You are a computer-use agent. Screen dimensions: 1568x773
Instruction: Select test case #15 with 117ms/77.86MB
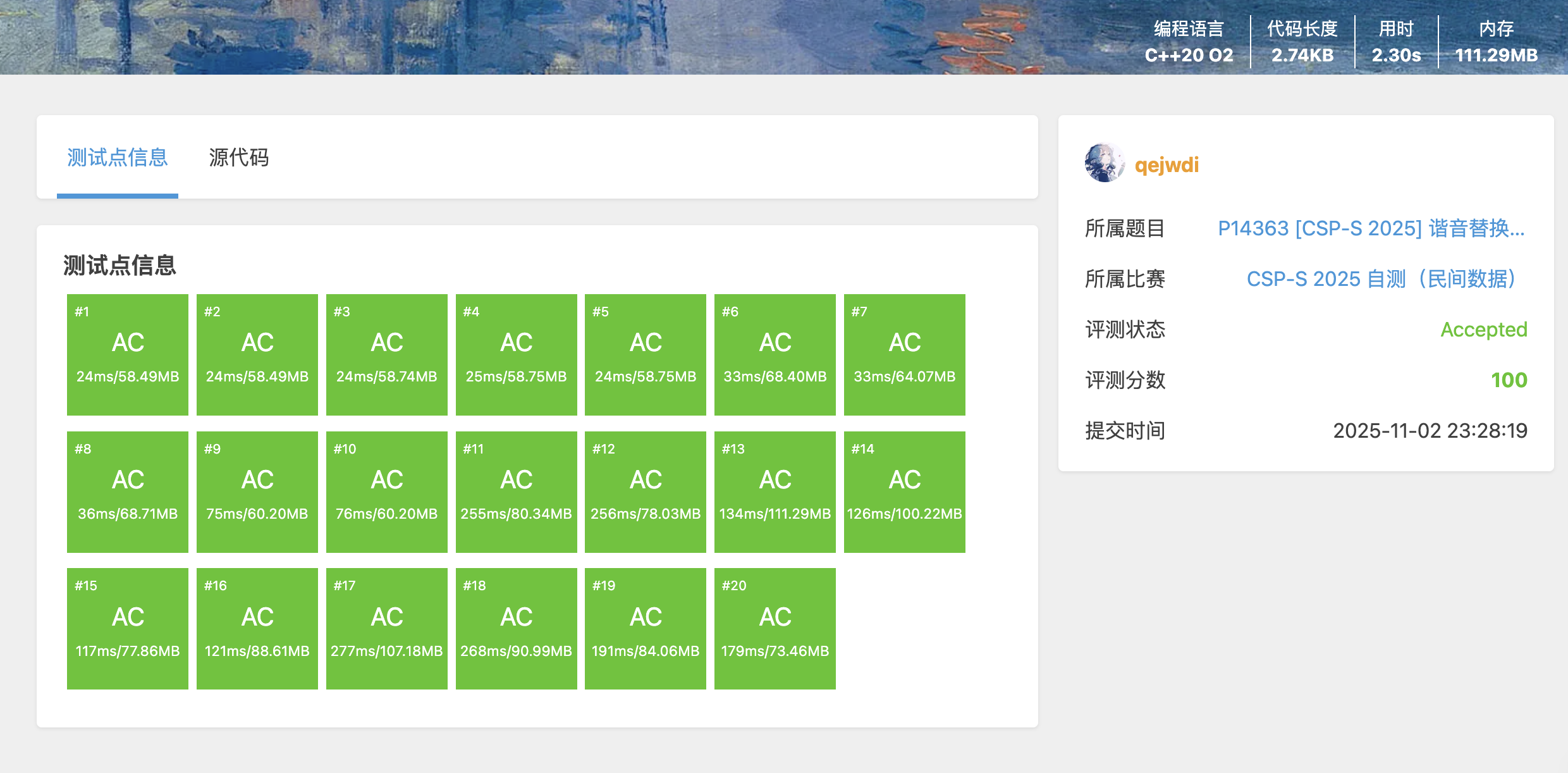pyautogui.click(x=128, y=628)
